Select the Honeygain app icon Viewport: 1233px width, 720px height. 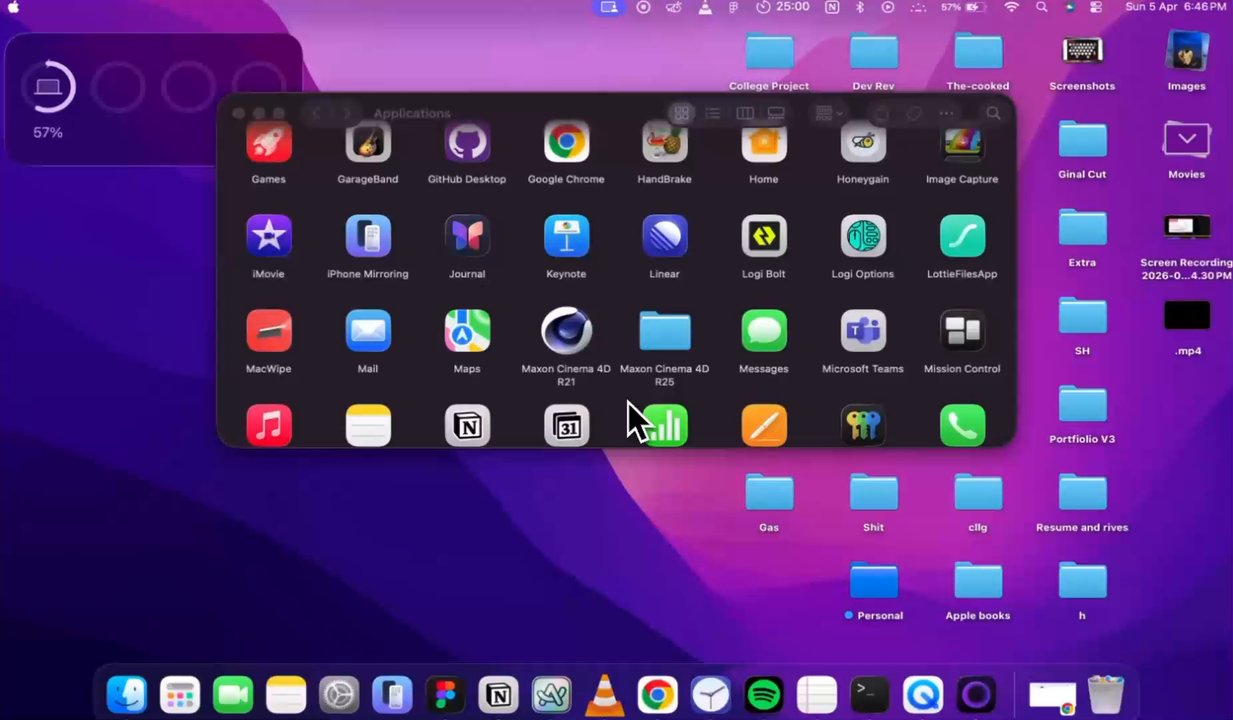pos(863,144)
